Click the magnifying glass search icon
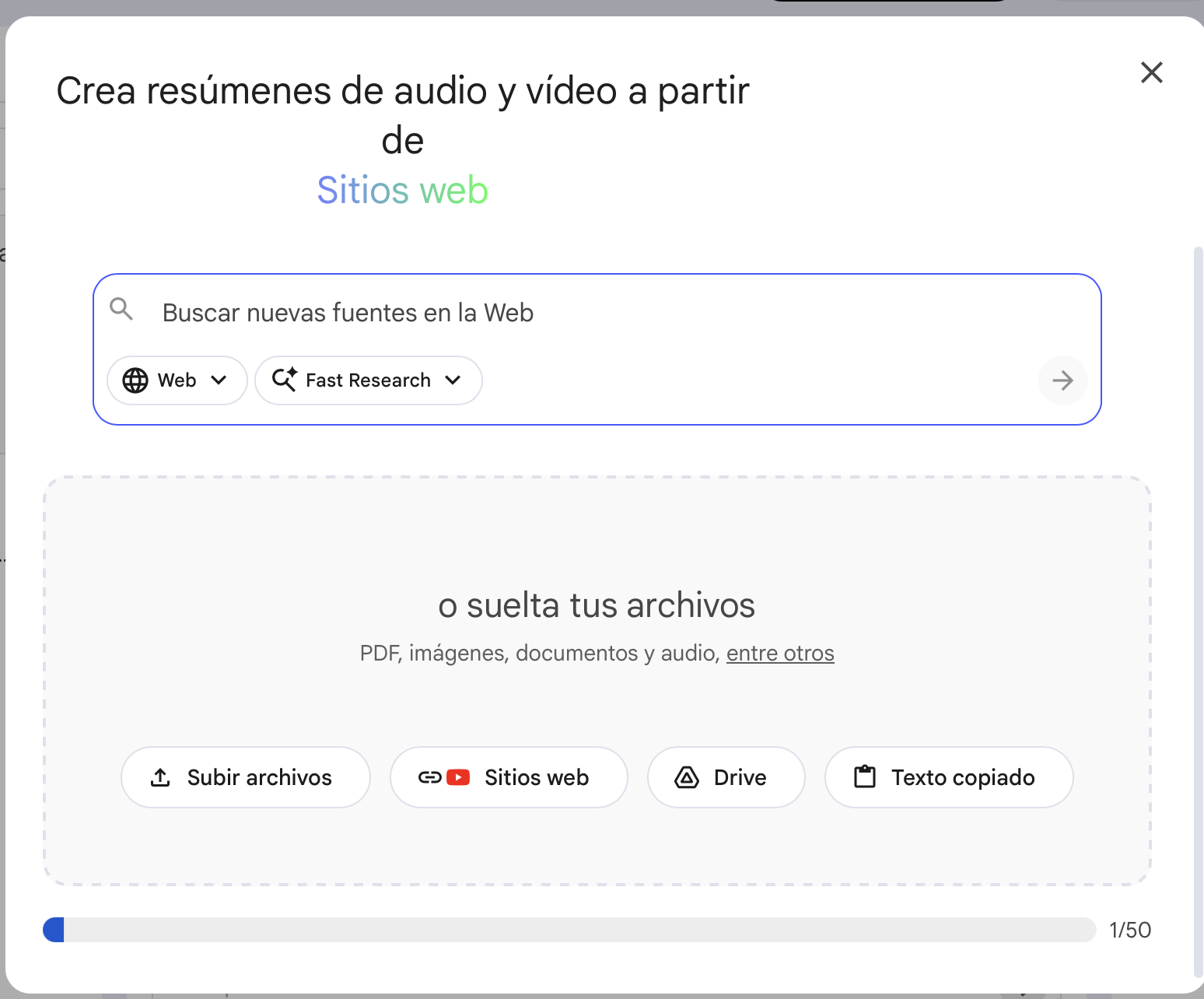The height and width of the screenshot is (999, 1204). pyautogui.click(x=121, y=310)
